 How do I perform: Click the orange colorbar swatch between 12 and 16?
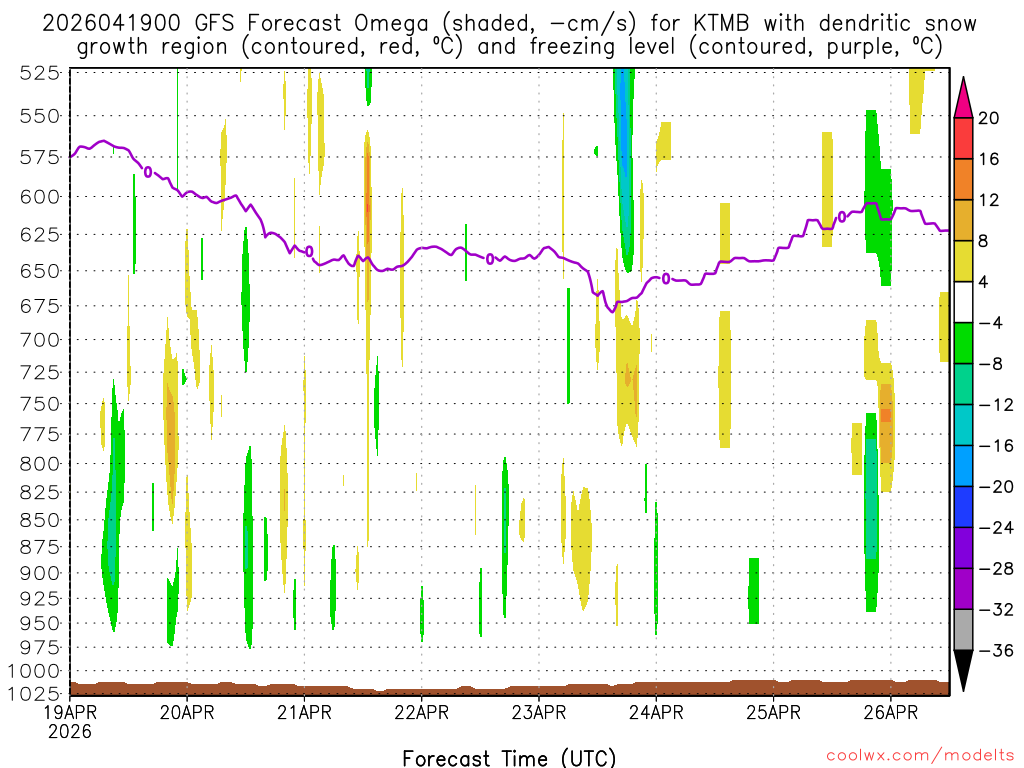(x=963, y=180)
